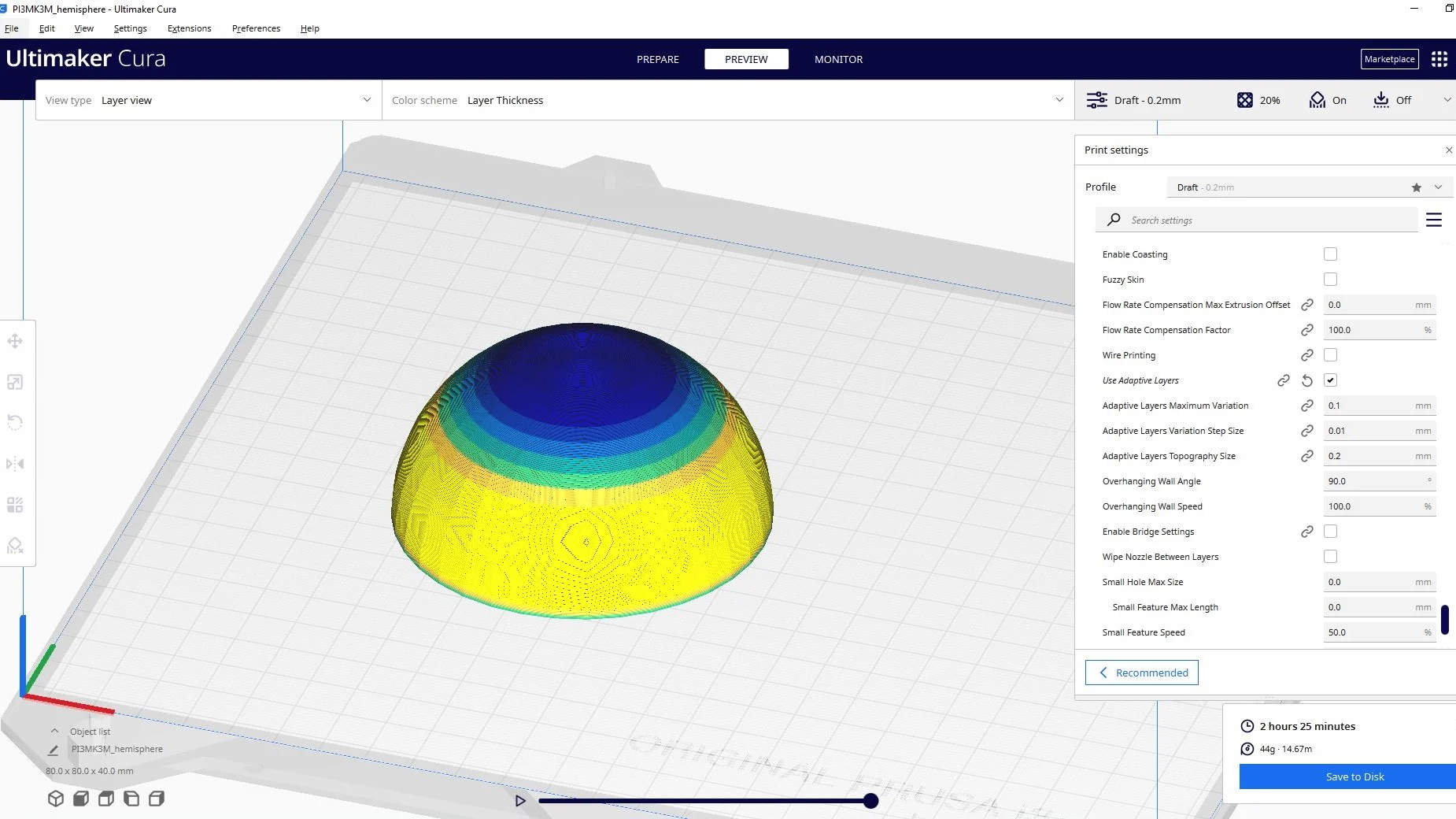Switch to front camera view cube icon

pyautogui.click(x=79, y=799)
